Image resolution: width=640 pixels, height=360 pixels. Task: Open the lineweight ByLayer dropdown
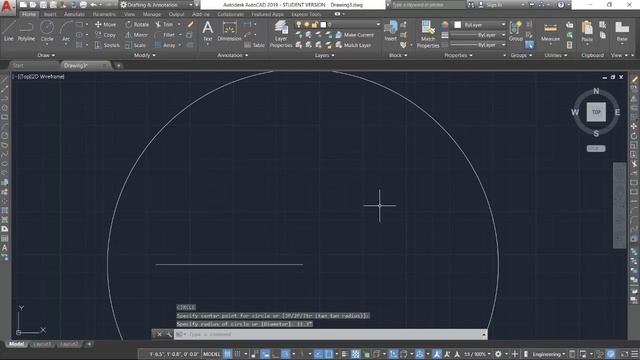click(x=478, y=35)
